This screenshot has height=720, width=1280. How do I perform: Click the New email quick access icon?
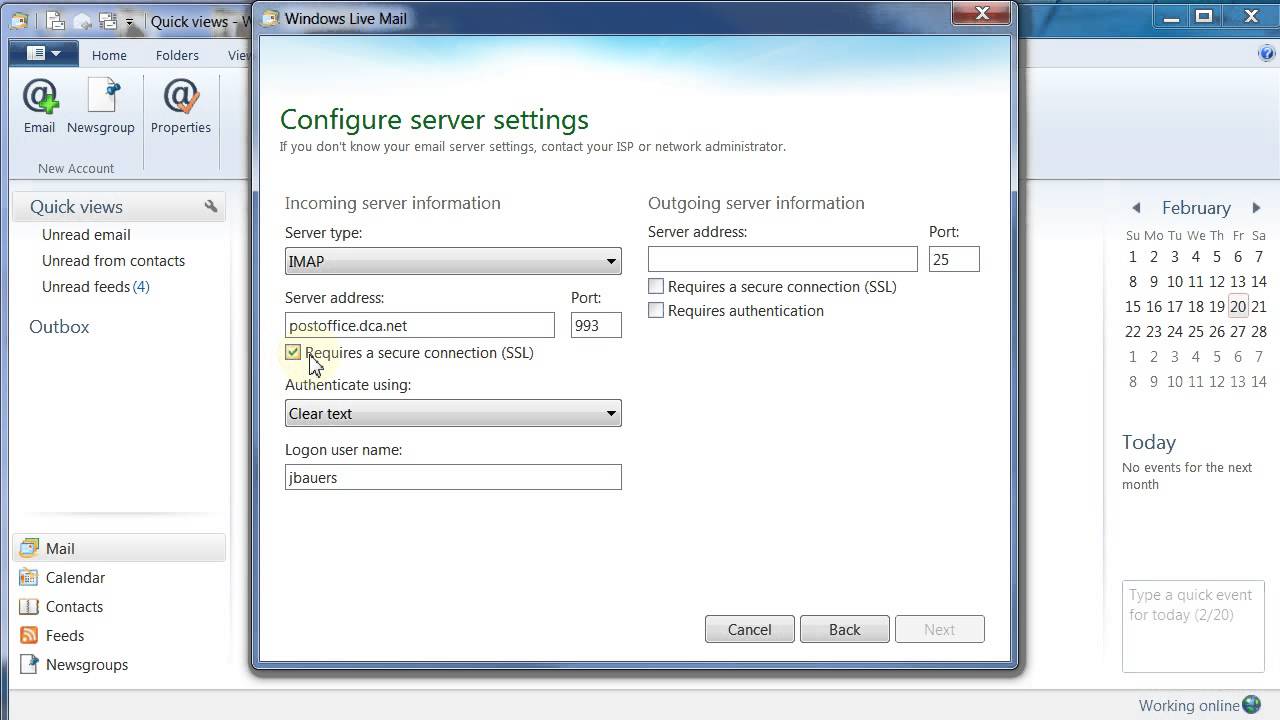click(56, 20)
